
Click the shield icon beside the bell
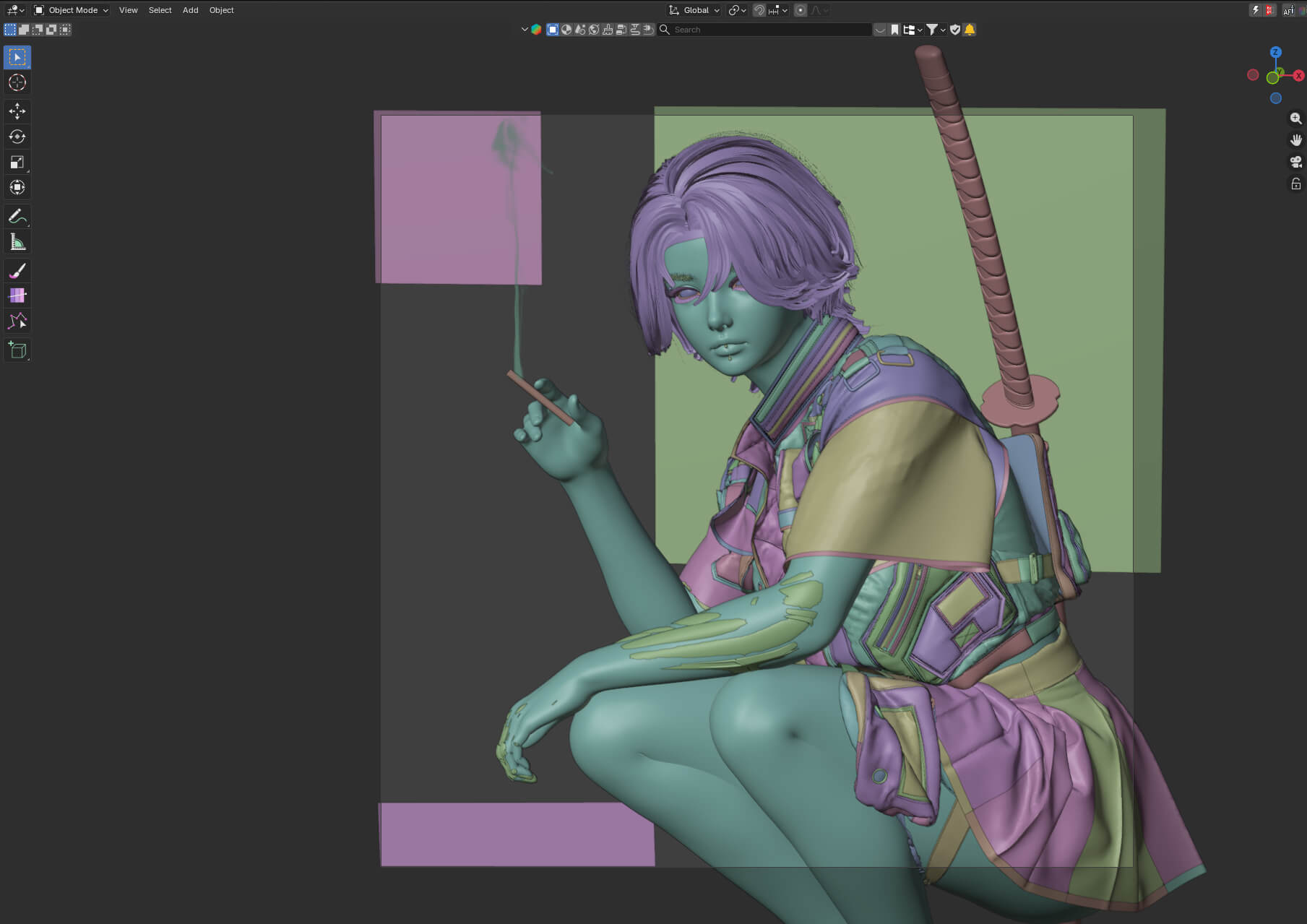(955, 30)
